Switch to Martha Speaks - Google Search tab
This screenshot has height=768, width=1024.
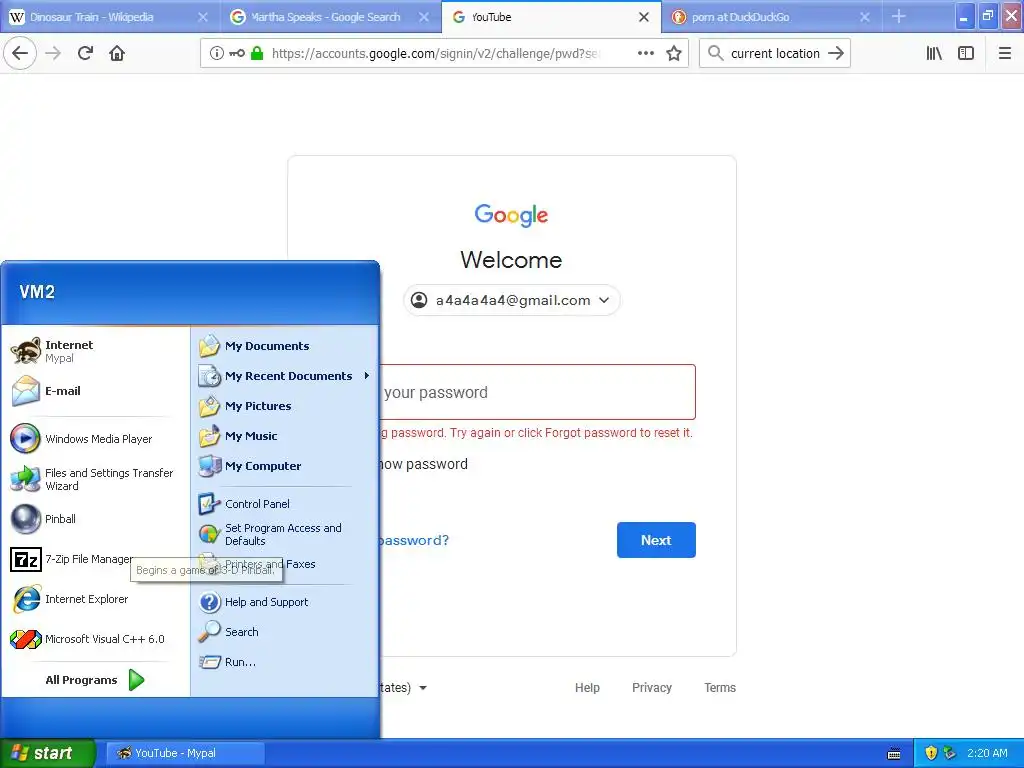click(x=330, y=17)
